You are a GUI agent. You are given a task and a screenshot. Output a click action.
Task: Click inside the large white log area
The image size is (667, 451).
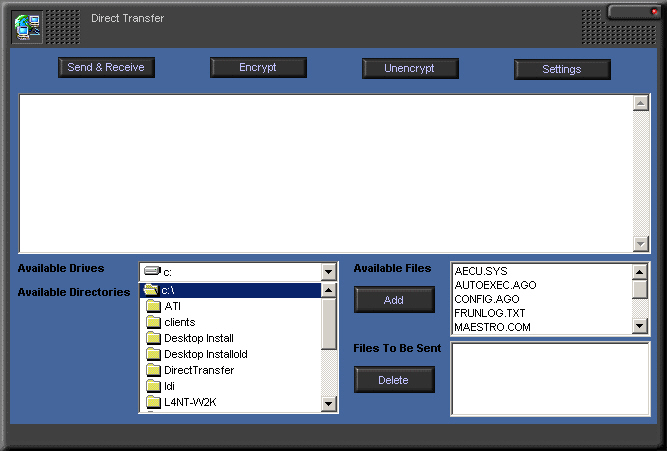coord(326,174)
